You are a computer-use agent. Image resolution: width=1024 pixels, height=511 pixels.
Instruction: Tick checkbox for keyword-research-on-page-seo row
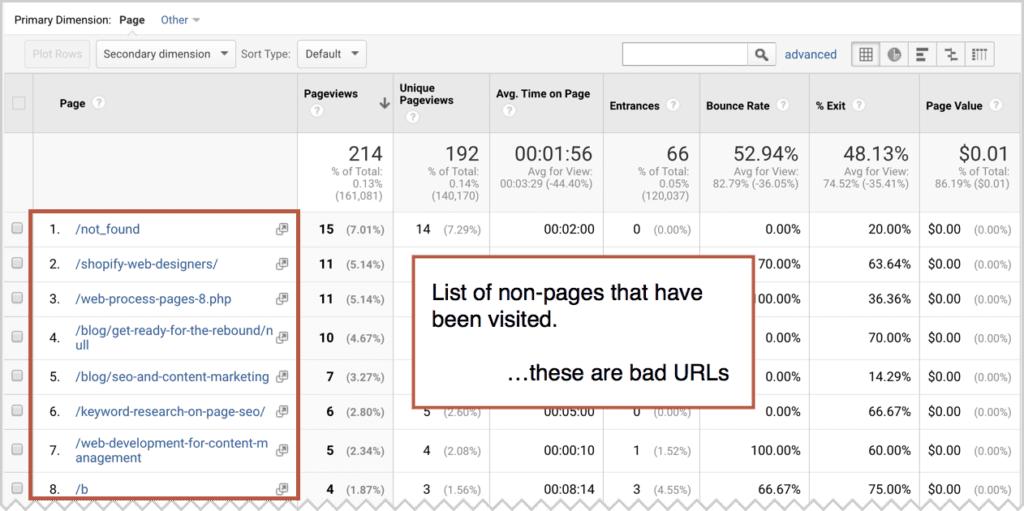pos(17,410)
